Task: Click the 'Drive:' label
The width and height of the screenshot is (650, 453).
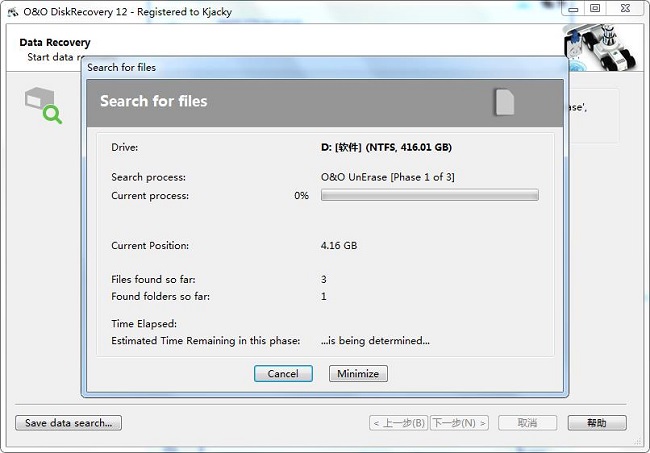Action: [x=124, y=147]
